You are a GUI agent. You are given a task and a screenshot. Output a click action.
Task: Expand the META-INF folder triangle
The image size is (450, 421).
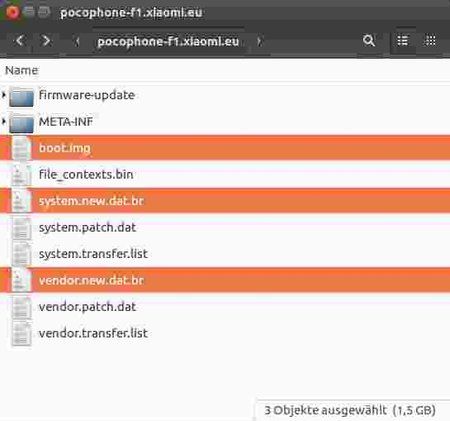tap(4, 121)
